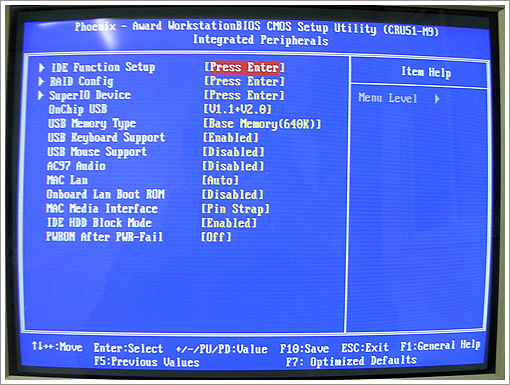Select the USB Mouse Support label
Image resolution: width=510 pixels, height=385 pixels.
(97, 152)
